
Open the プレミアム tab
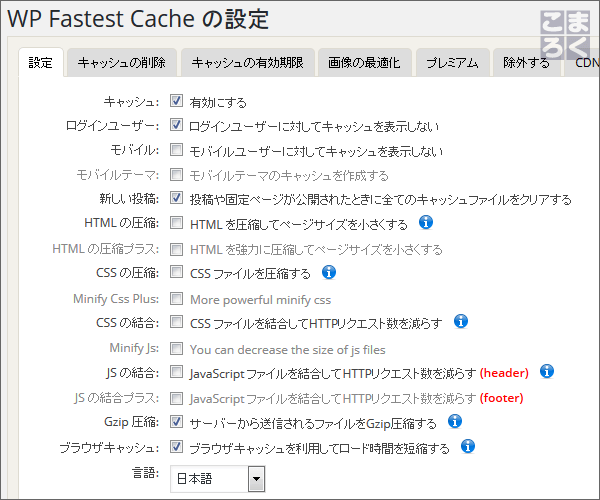coord(453,62)
